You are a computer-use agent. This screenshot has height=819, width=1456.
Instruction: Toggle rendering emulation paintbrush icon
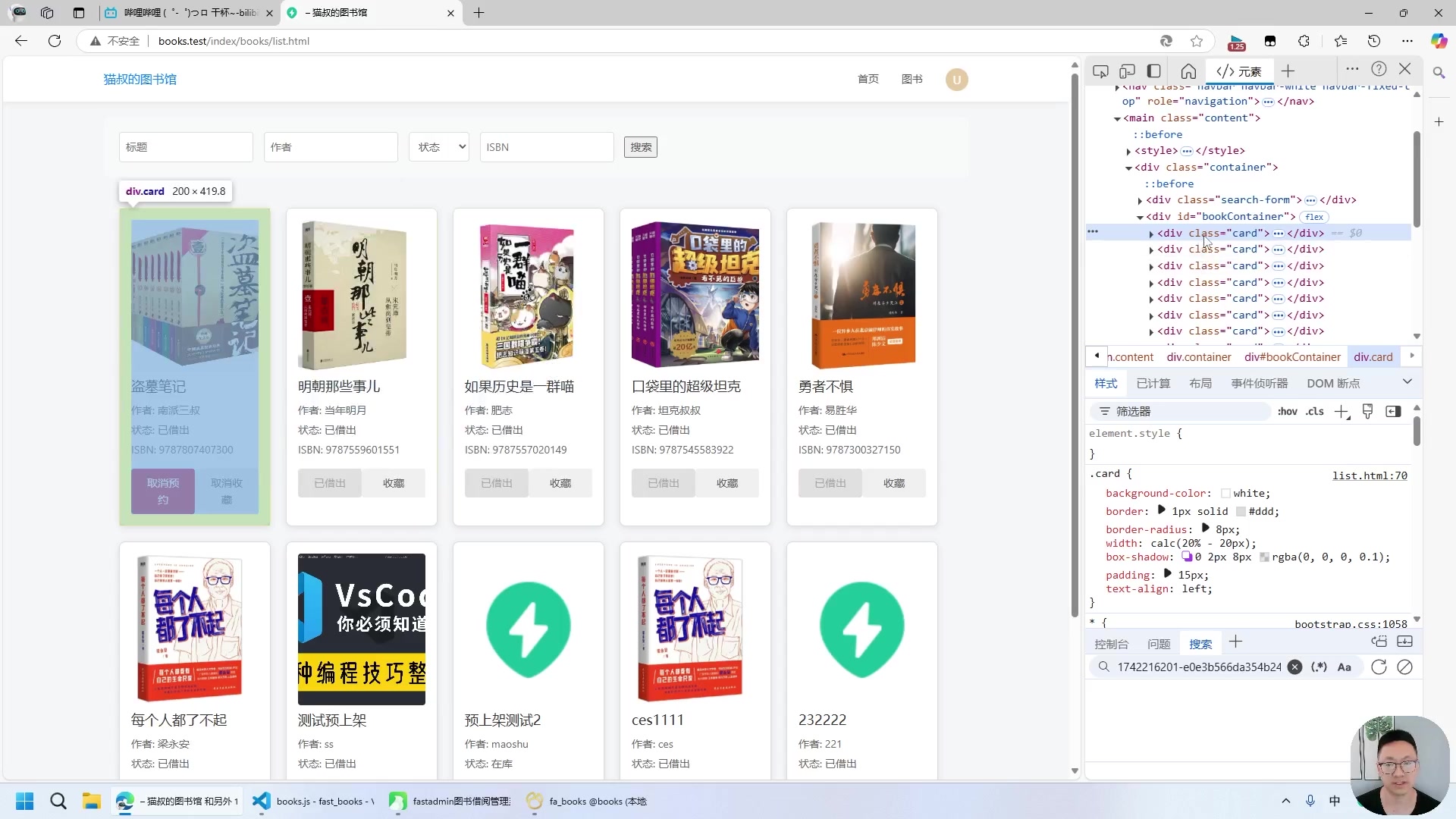coord(1367,412)
